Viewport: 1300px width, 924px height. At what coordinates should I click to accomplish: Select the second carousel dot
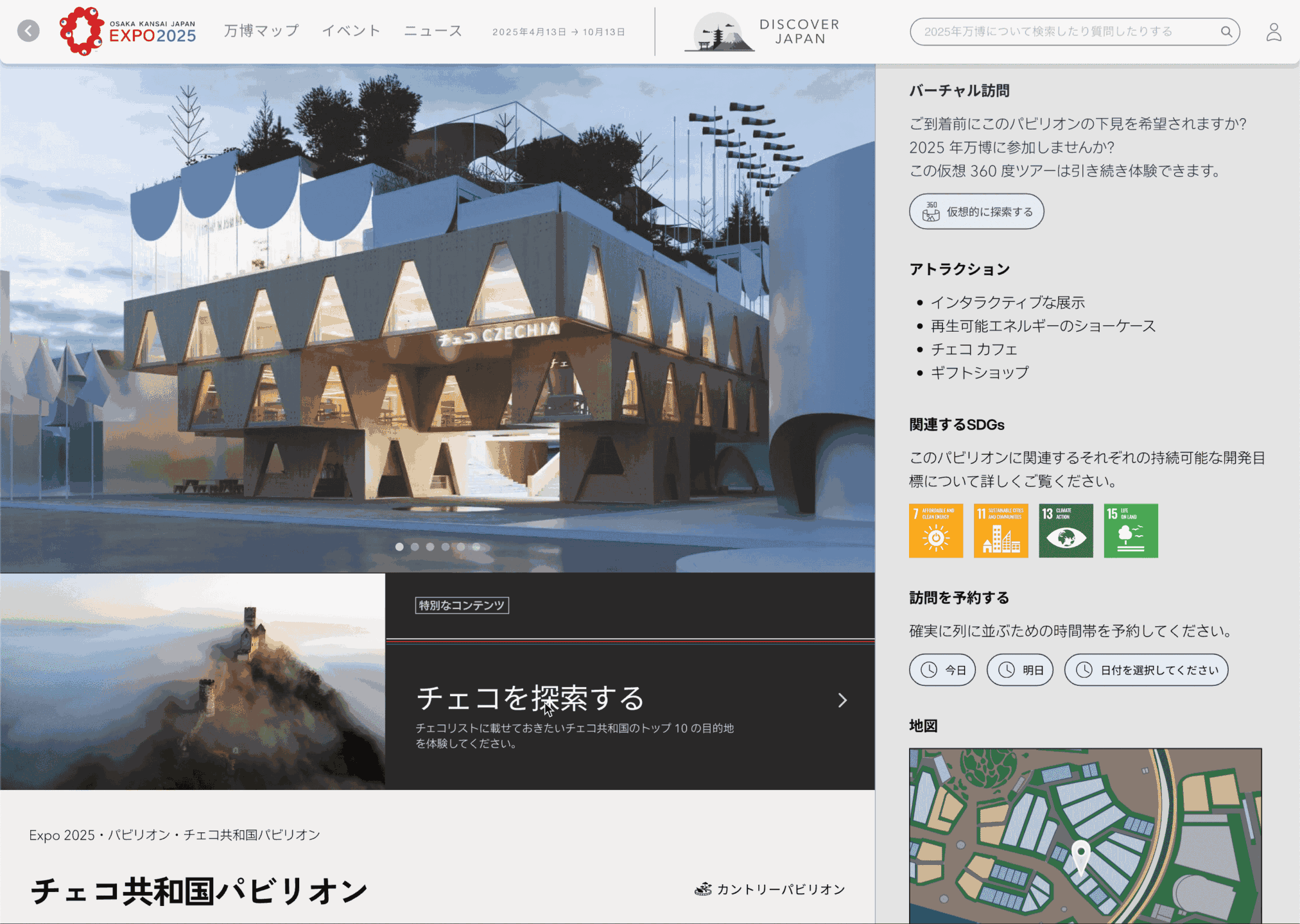[415, 547]
